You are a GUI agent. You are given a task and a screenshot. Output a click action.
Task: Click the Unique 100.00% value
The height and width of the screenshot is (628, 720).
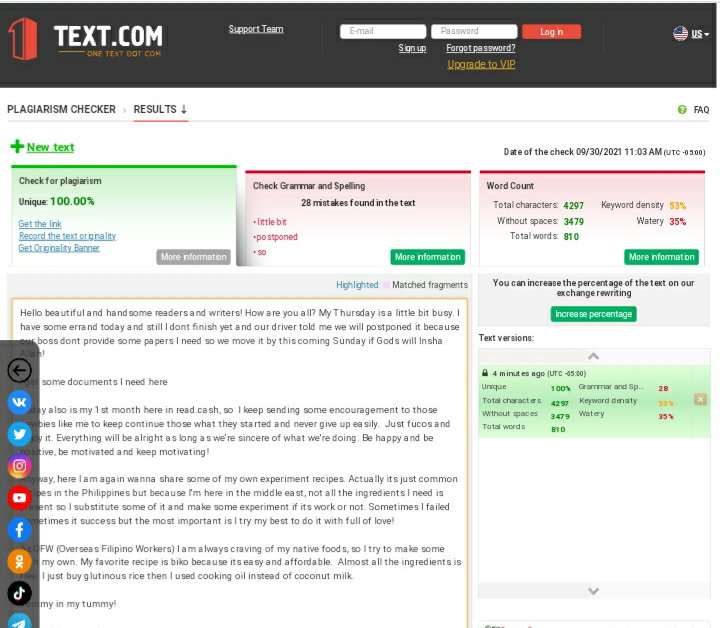click(72, 201)
